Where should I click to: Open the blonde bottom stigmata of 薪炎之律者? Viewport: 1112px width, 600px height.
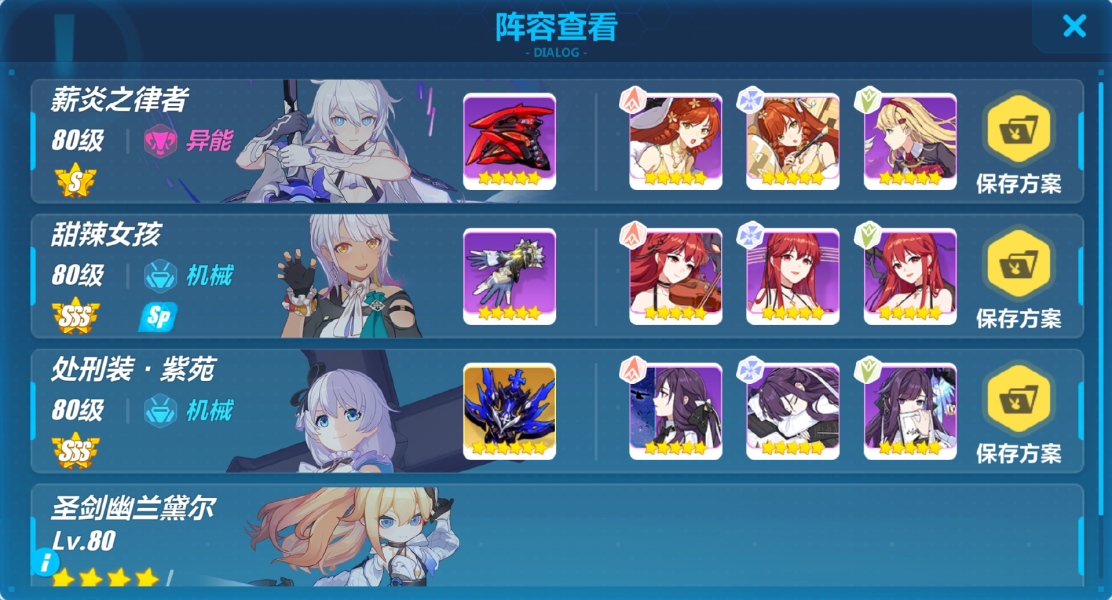(x=910, y=142)
